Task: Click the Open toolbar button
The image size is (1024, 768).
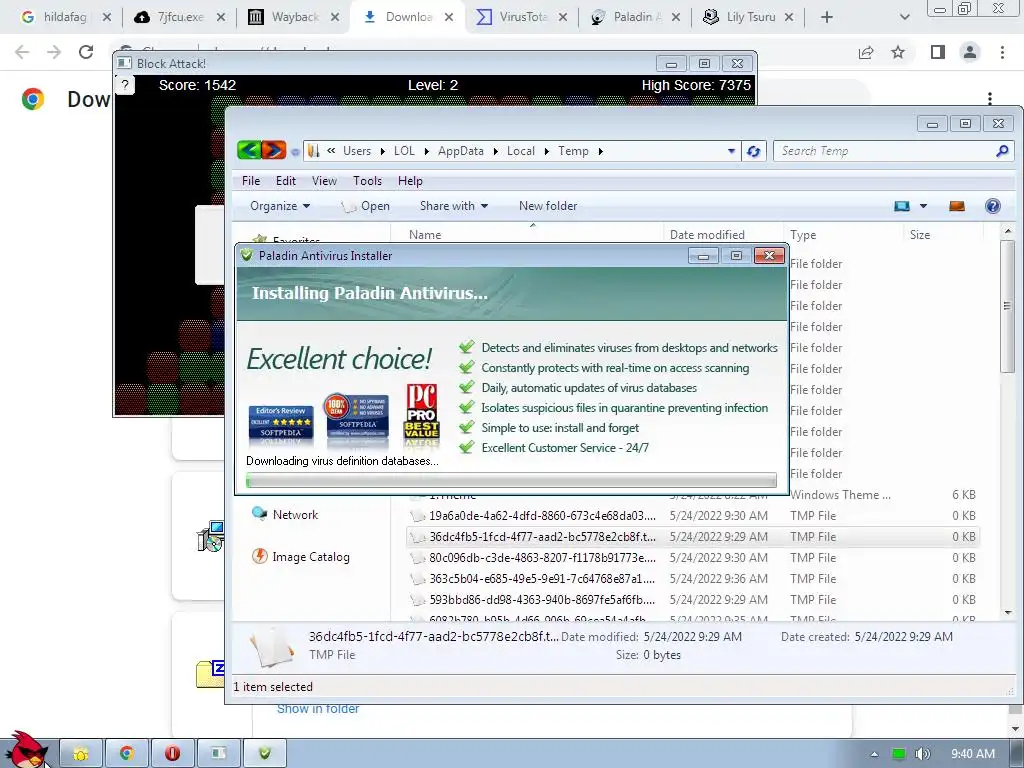Action: [366, 206]
